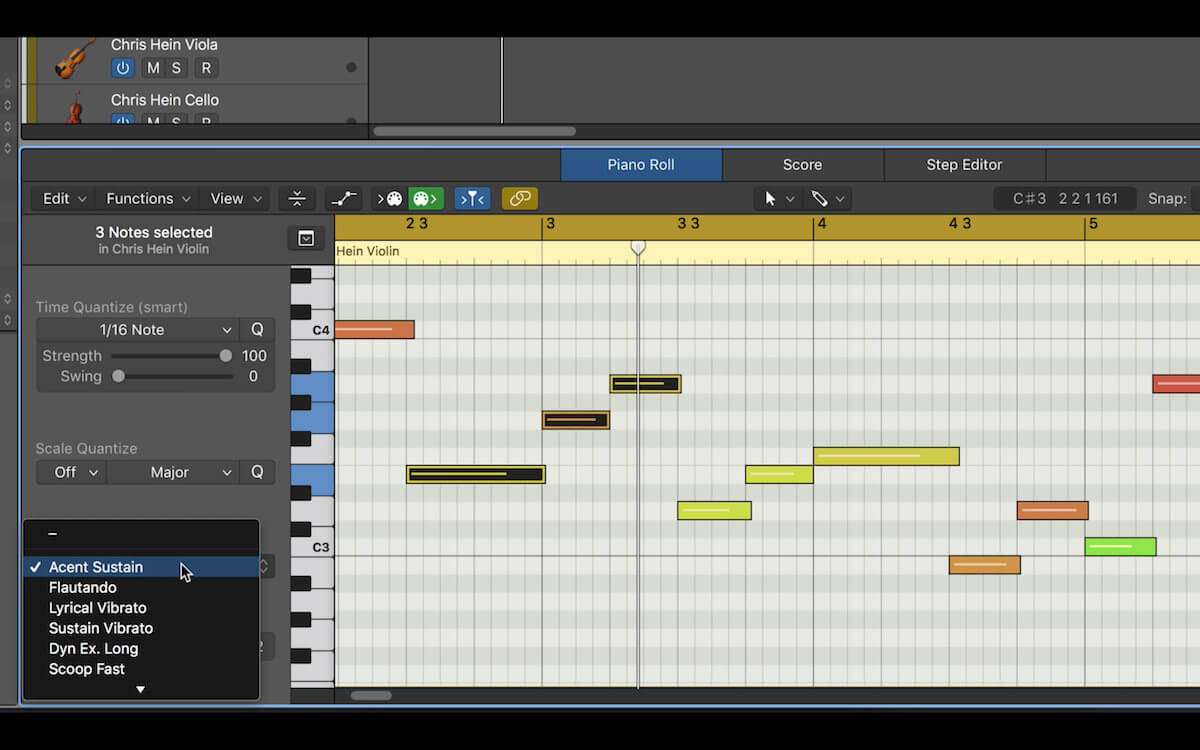This screenshot has width=1200, height=750.
Task: Click the red note at the right edge
Action: click(1176, 384)
